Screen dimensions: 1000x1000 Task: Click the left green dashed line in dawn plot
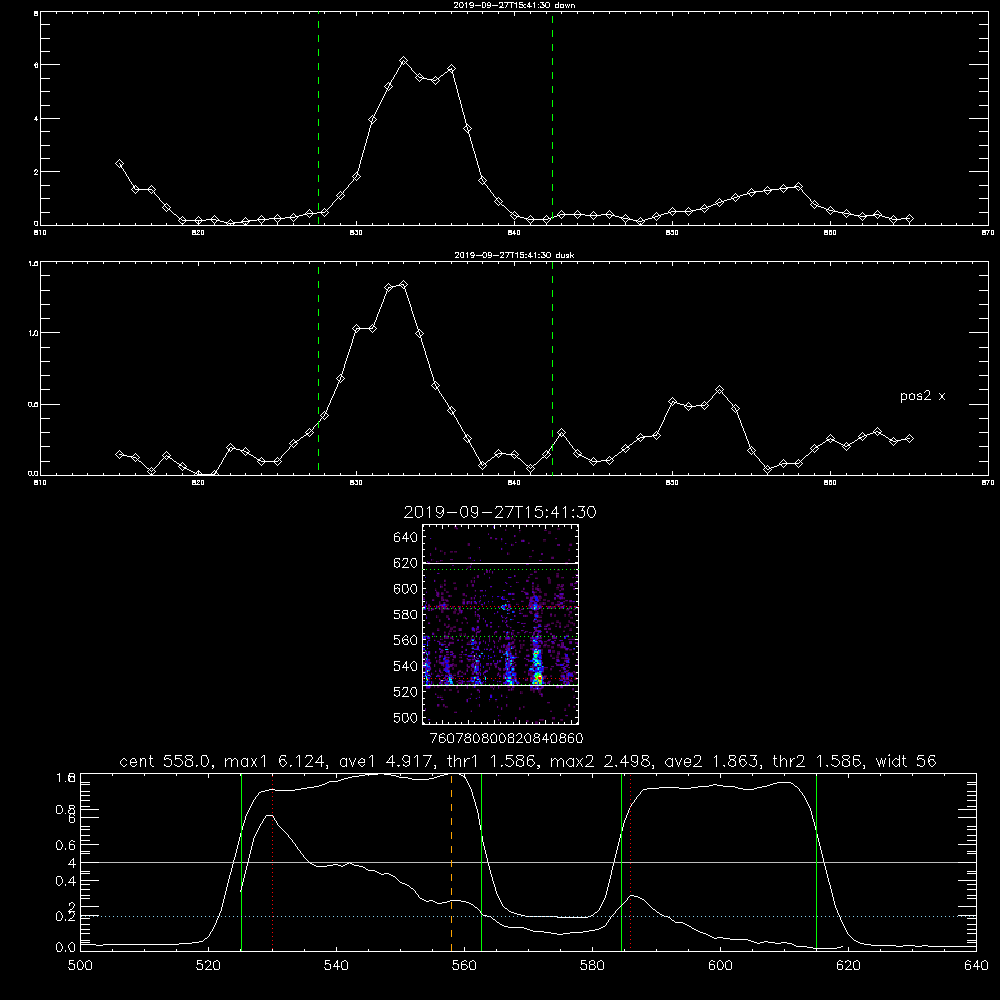[x=318, y=118]
